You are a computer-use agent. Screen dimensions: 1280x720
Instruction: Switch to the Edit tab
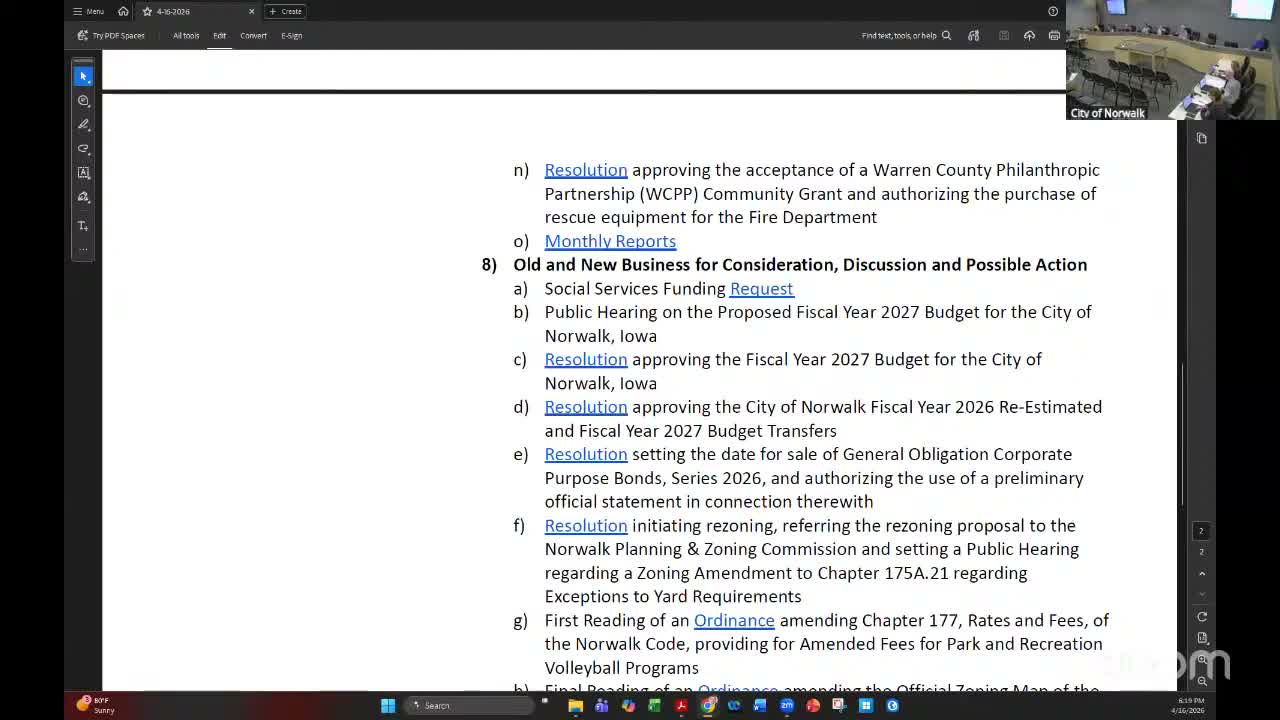(219, 35)
